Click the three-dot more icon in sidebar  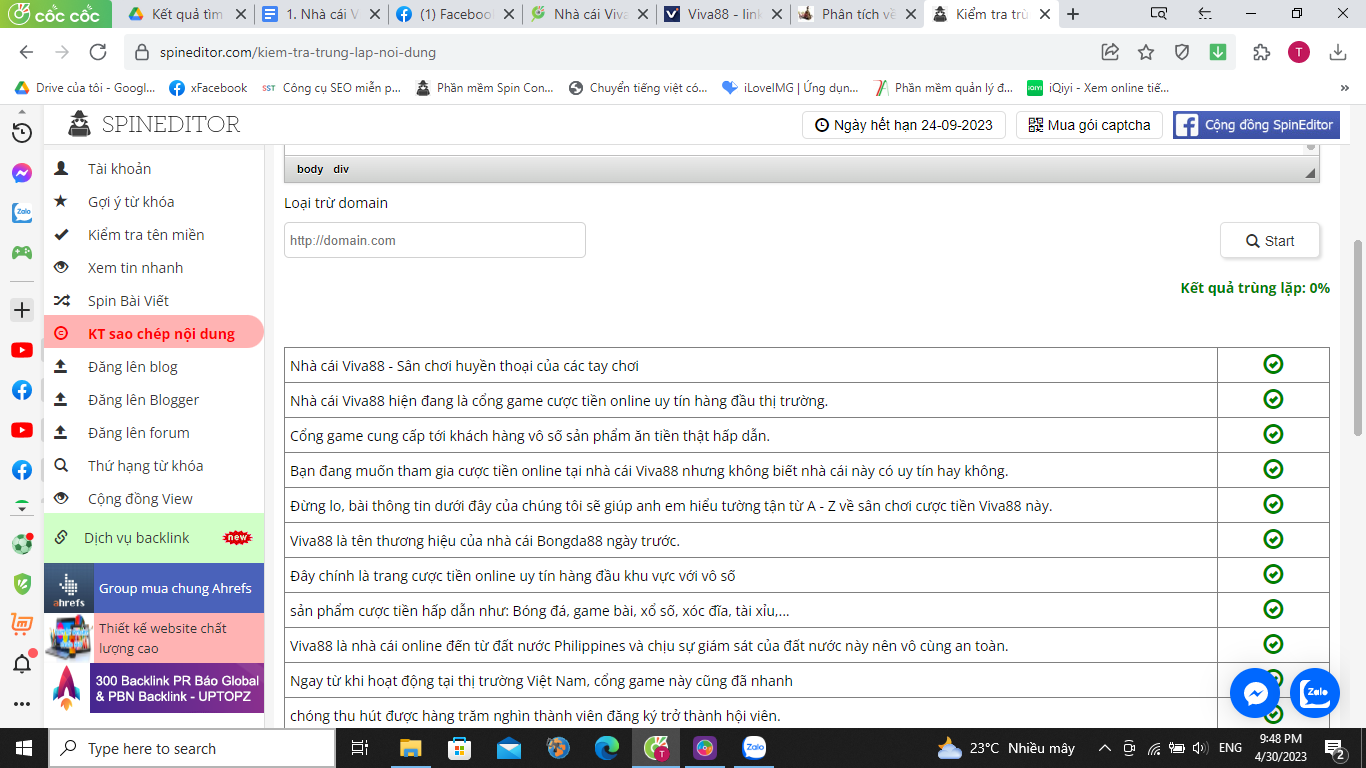point(21,704)
